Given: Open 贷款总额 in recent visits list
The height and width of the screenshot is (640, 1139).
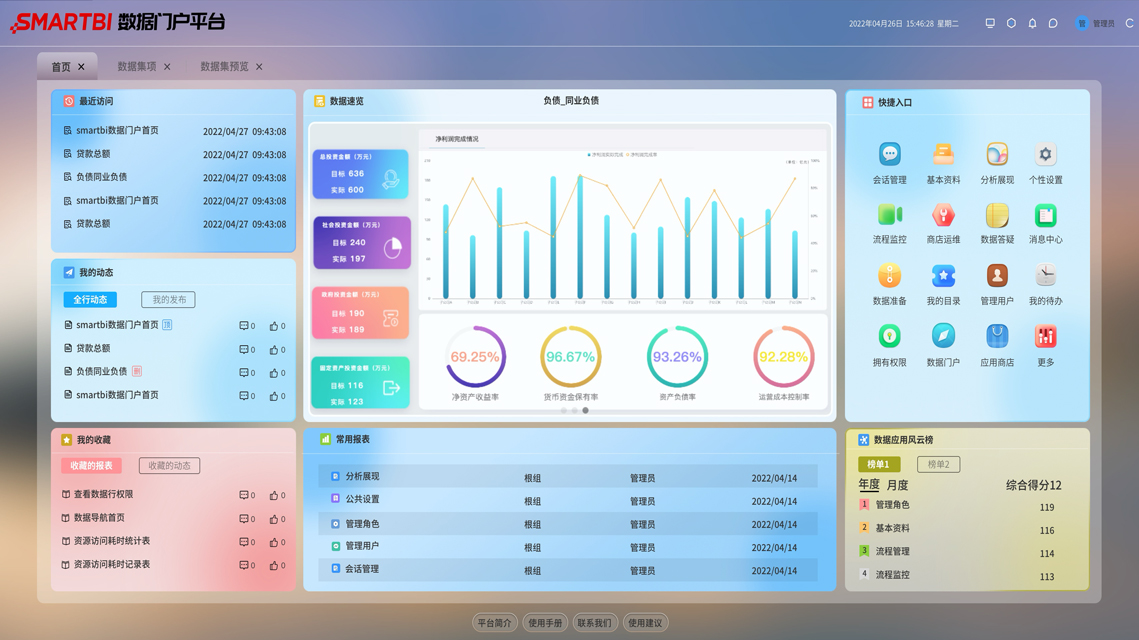Looking at the screenshot, I should tap(93, 154).
